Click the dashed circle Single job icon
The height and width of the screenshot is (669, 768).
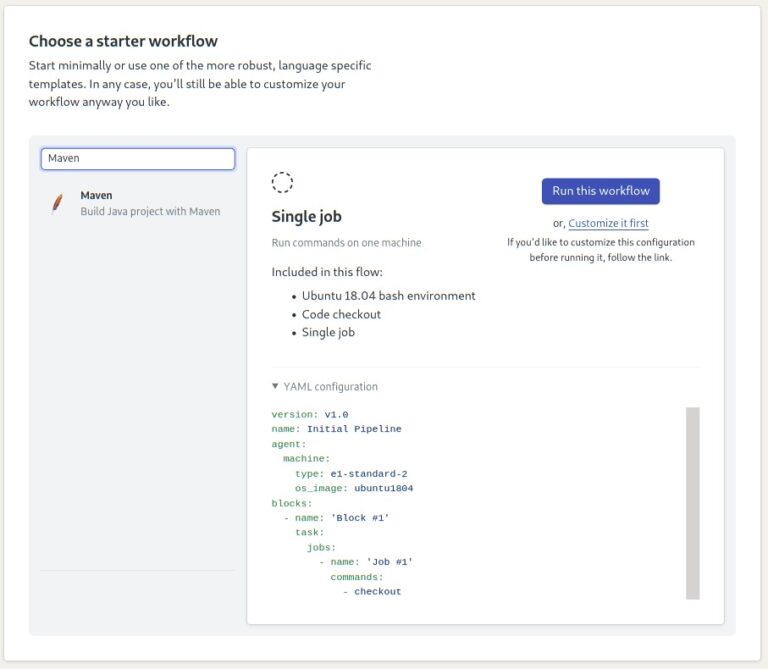click(282, 182)
